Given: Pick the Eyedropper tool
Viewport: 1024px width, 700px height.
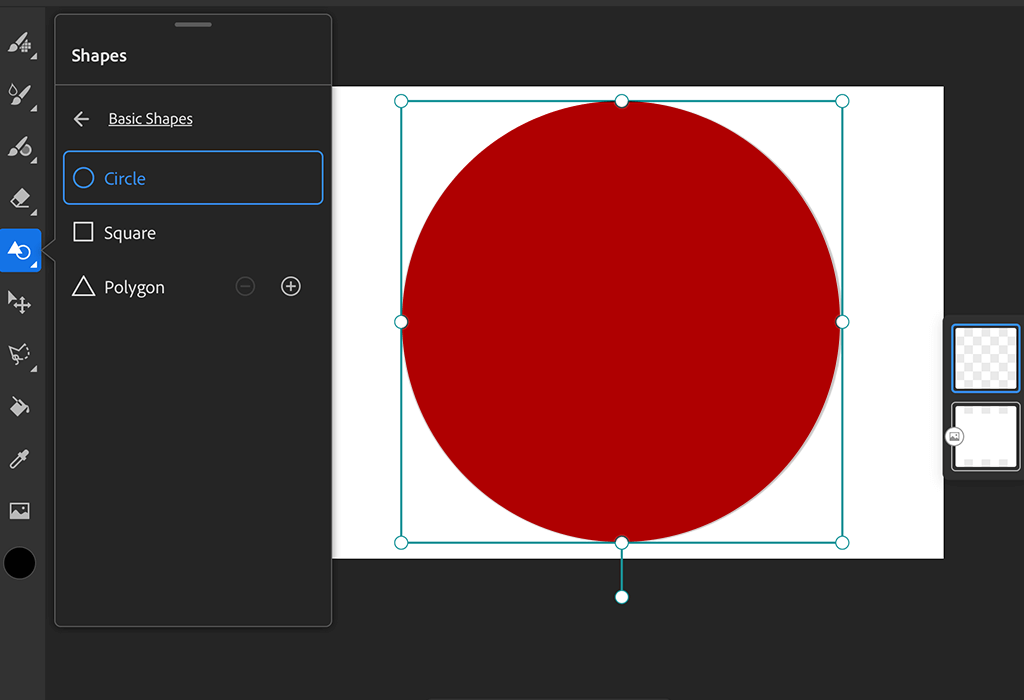Looking at the screenshot, I should [x=20, y=459].
